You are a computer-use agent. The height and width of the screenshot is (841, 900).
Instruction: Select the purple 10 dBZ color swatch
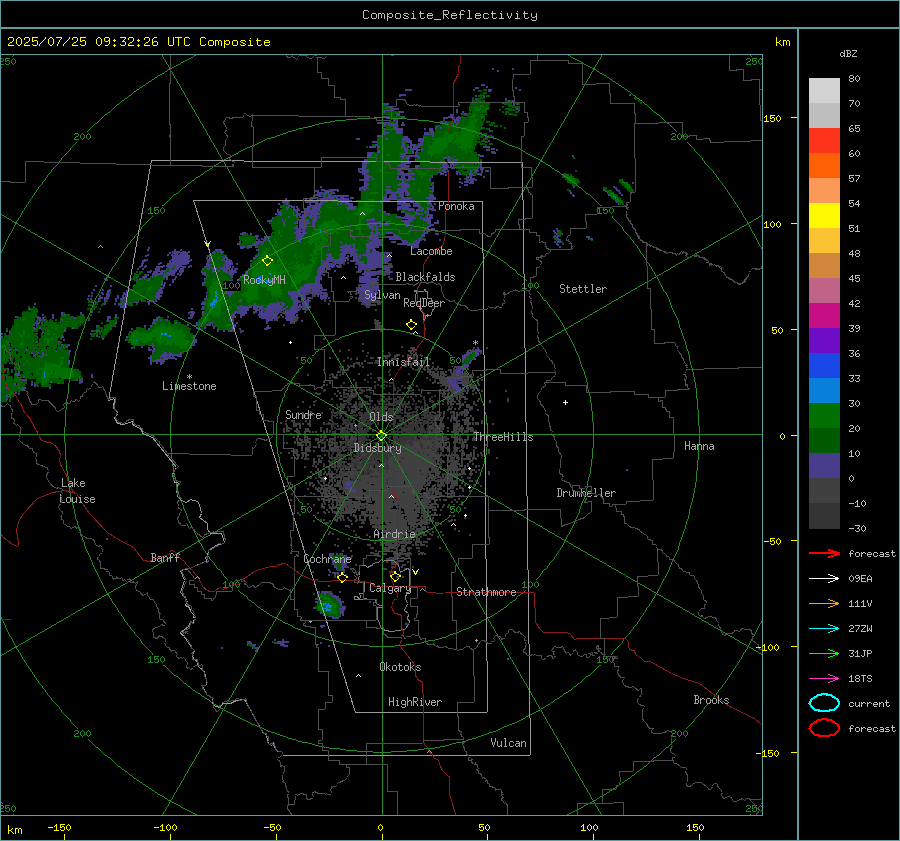pyautogui.click(x=824, y=465)
